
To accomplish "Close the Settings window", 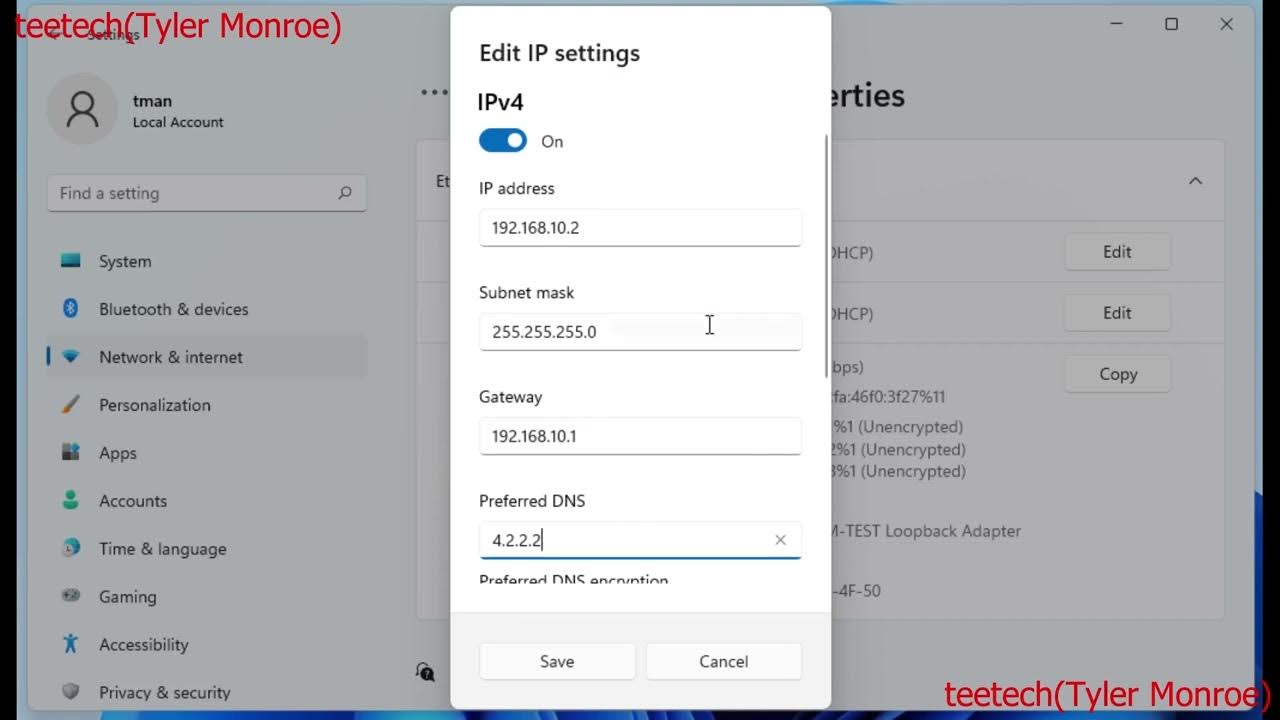I will tap(1226, 24).
